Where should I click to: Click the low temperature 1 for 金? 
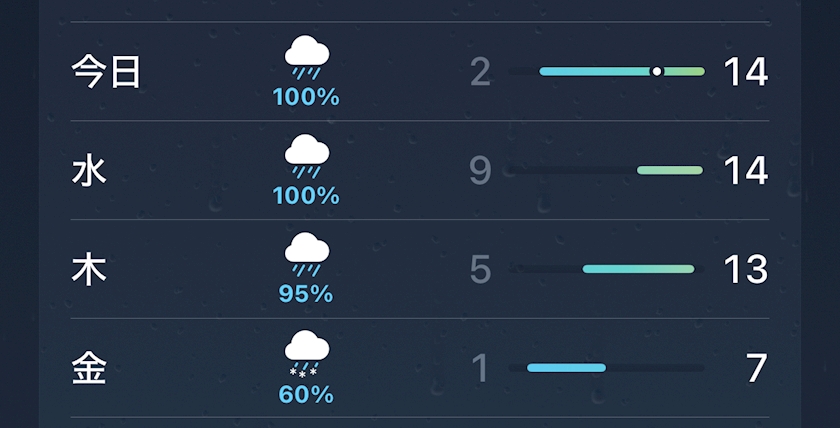(x=480, y=368)
